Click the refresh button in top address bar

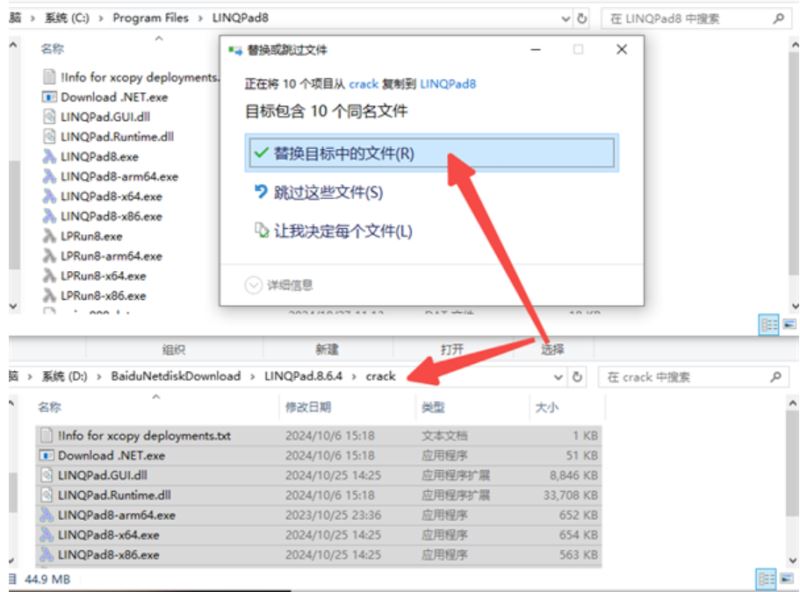(581, 18)
